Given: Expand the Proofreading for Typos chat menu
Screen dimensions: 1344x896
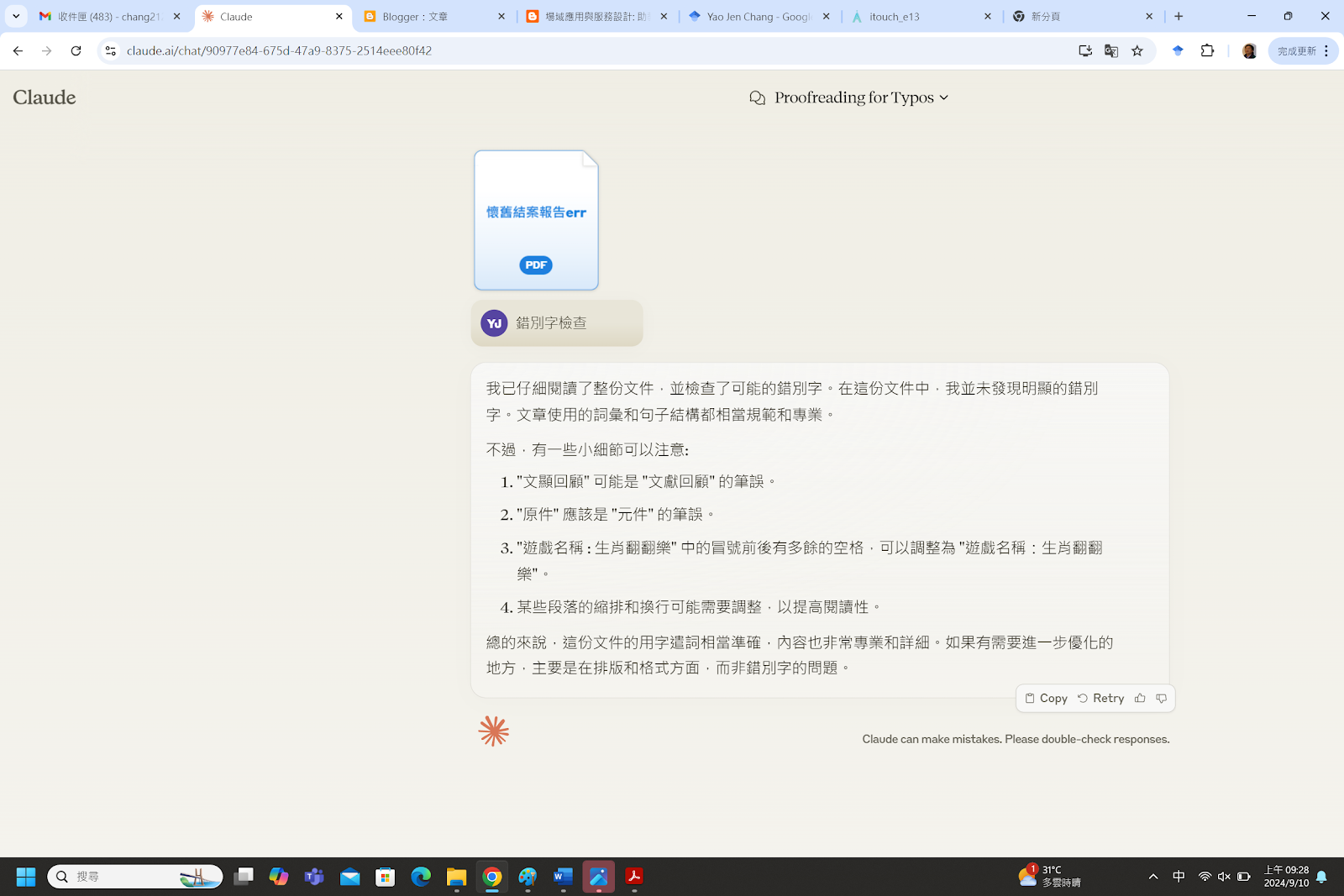Looking at the screenshot, I should click(861, 97).
